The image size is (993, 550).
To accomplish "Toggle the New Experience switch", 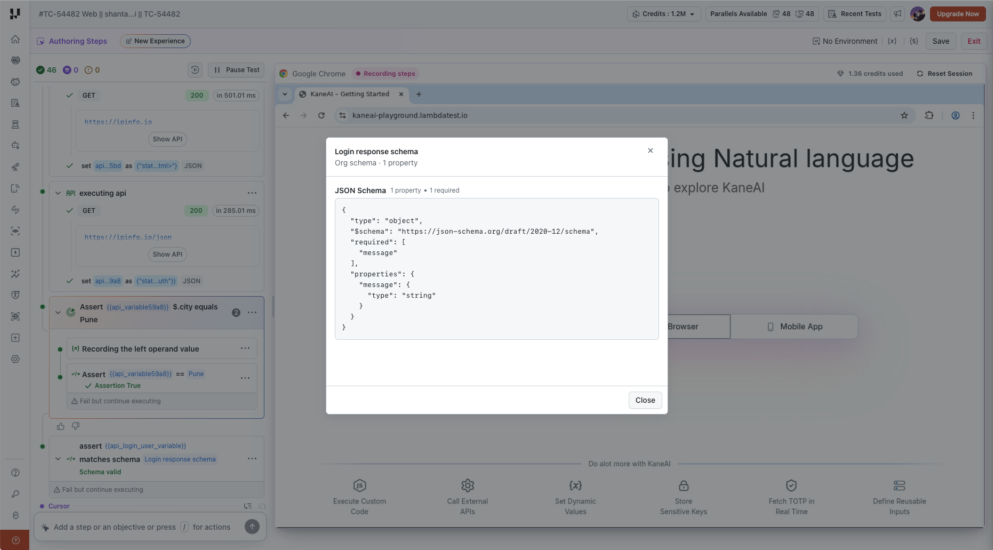I will [155, 41].
